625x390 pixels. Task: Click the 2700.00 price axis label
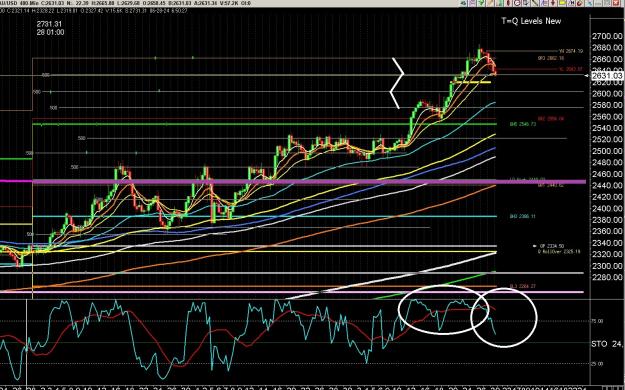point(607,36)
